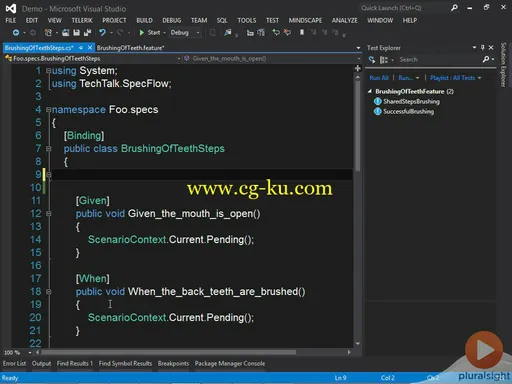Click the green Start debugging arrow

(x=142, y=32)
